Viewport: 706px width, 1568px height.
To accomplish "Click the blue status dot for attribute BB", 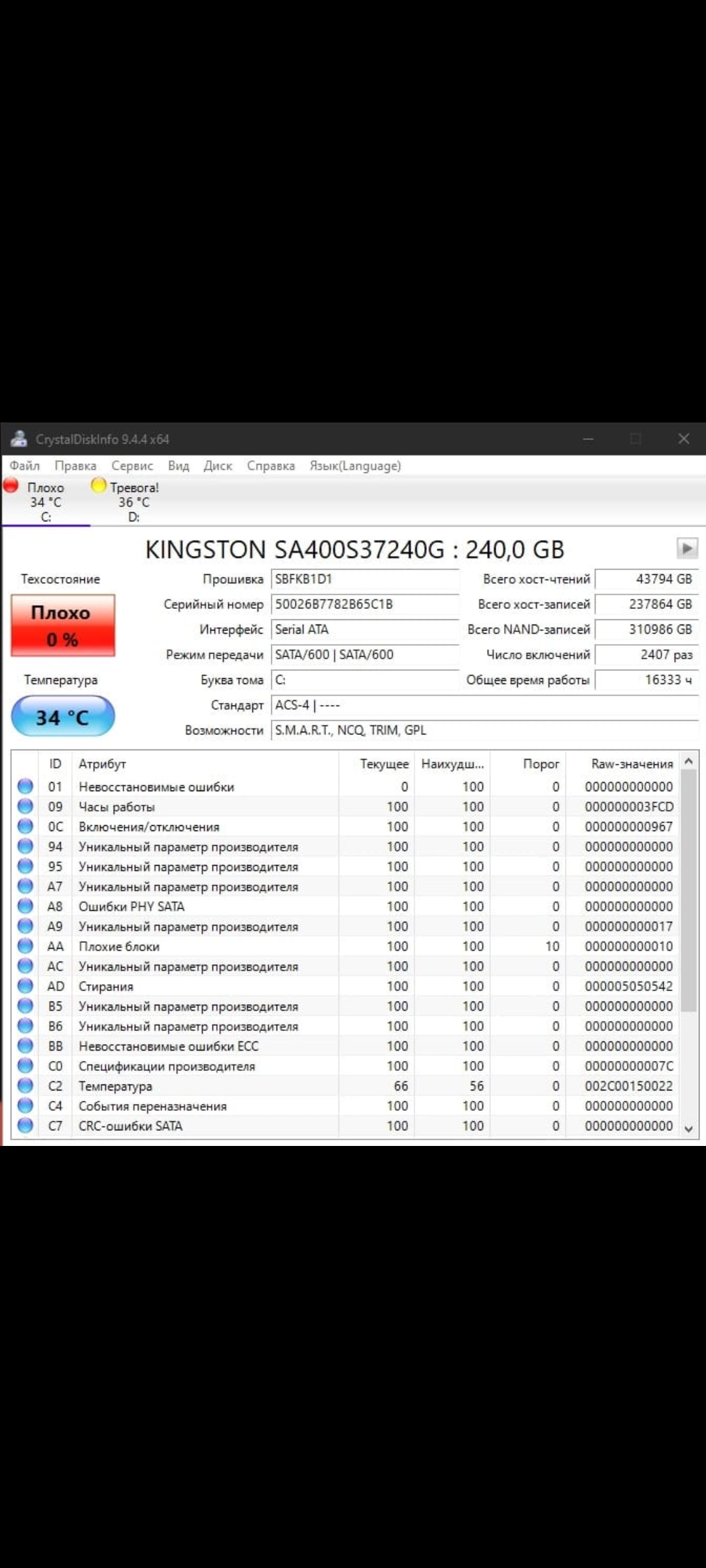I will 25,1045.
